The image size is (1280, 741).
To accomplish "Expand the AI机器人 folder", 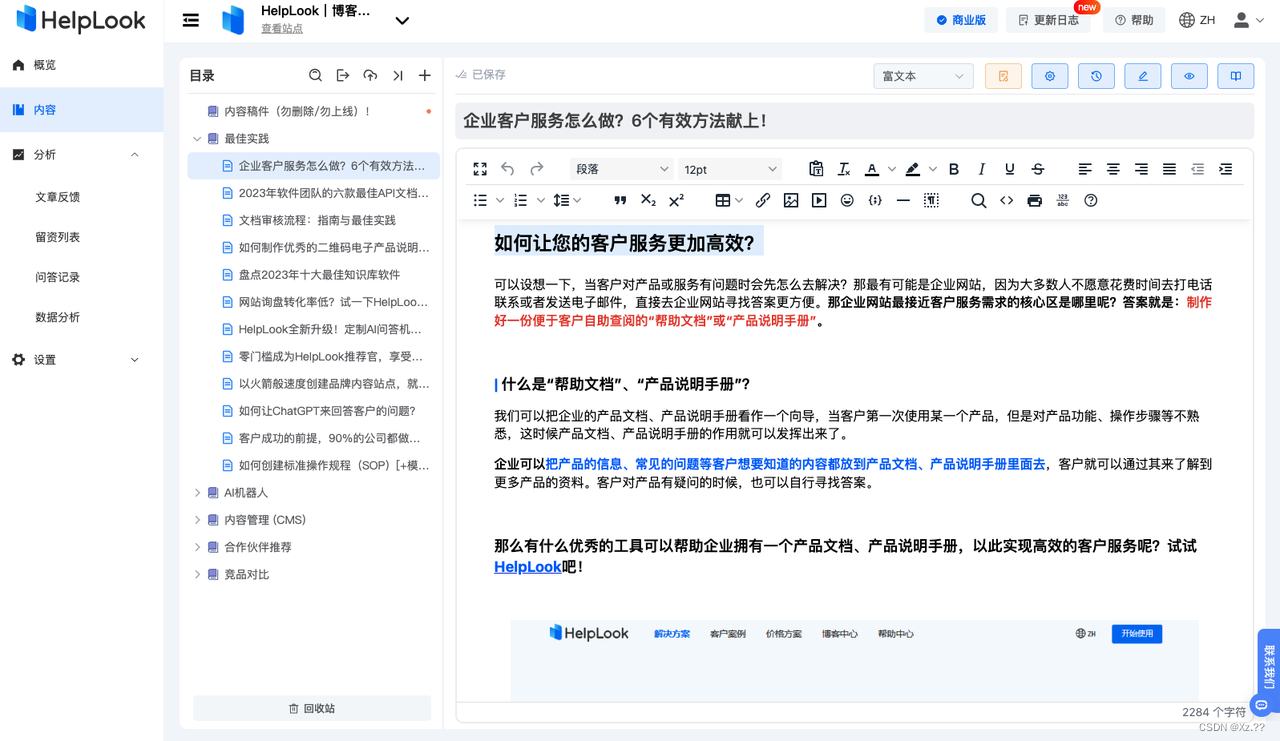I will (x=198, y=493).
